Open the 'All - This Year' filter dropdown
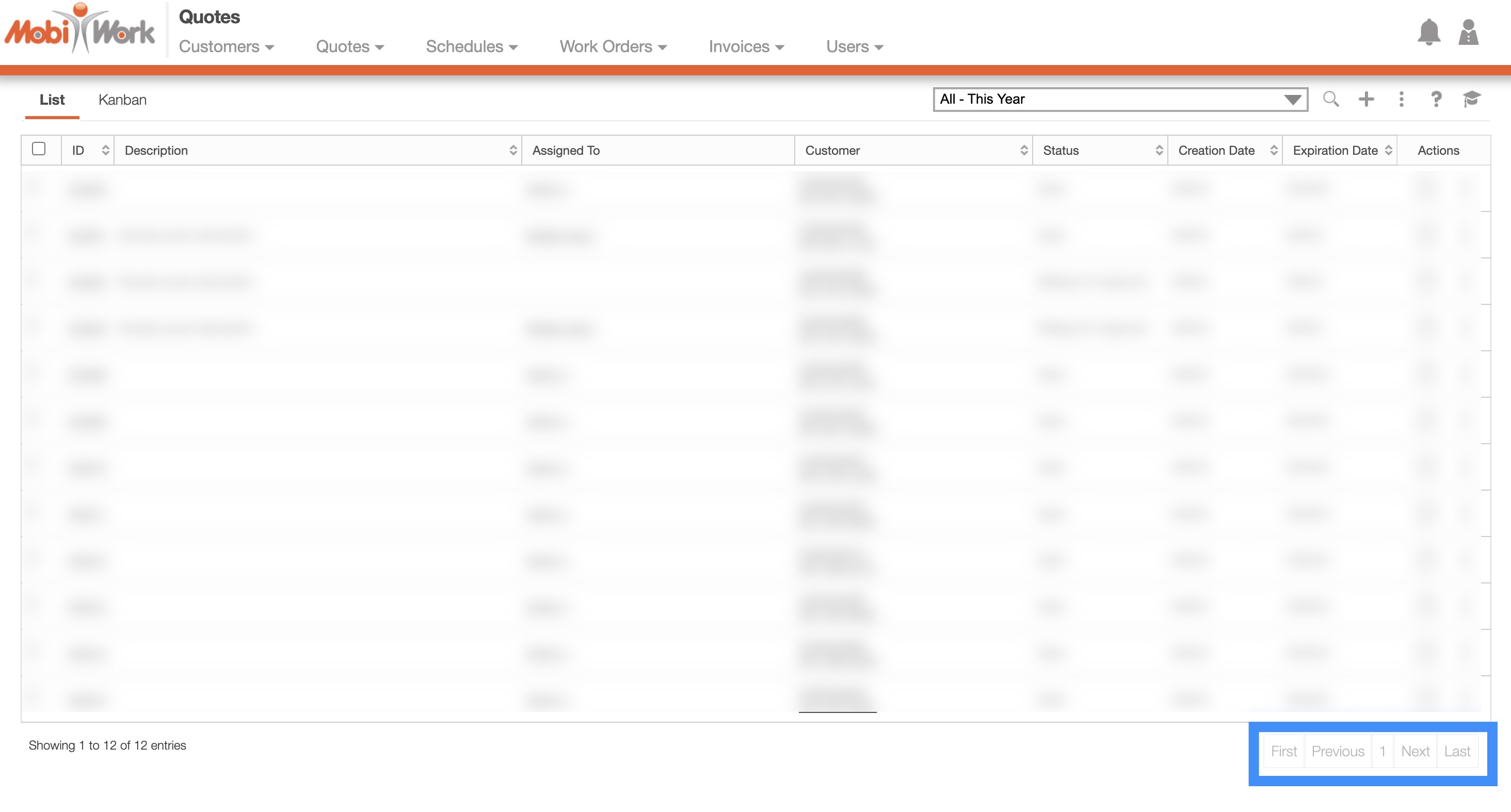Viewport: 1511px width, 812px height. point(1120,99)
